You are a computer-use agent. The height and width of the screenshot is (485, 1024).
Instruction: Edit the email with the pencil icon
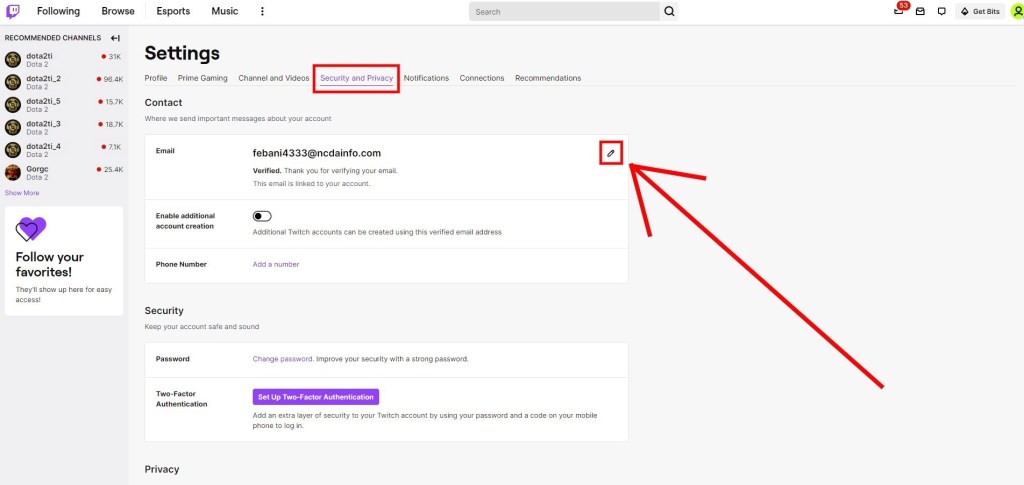611,153
